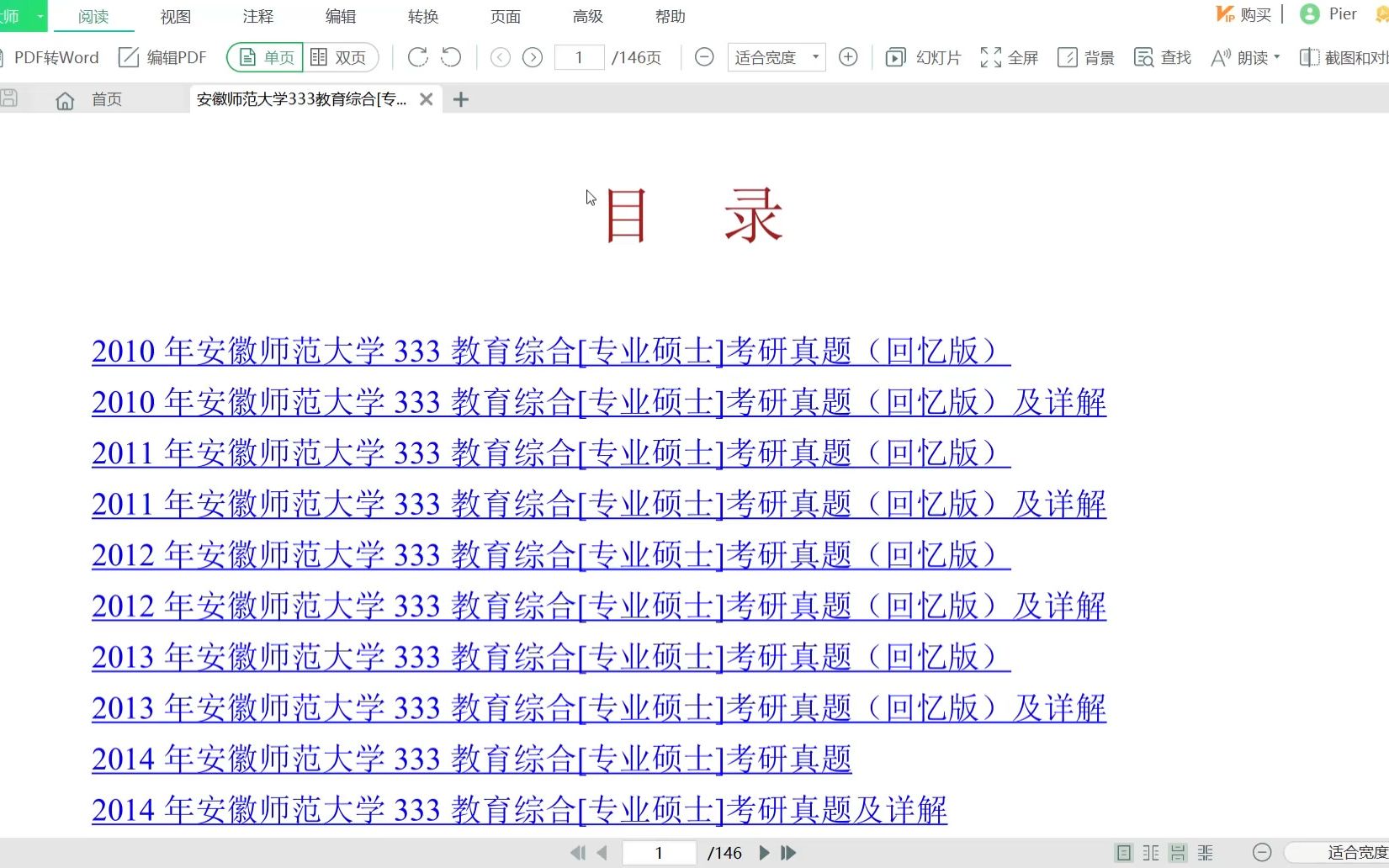Image resolution: width=1389 pixels, height=868 pixels.
Task: Open 2010年 考研真题（回忆版） link
Action: pos(551,351)
